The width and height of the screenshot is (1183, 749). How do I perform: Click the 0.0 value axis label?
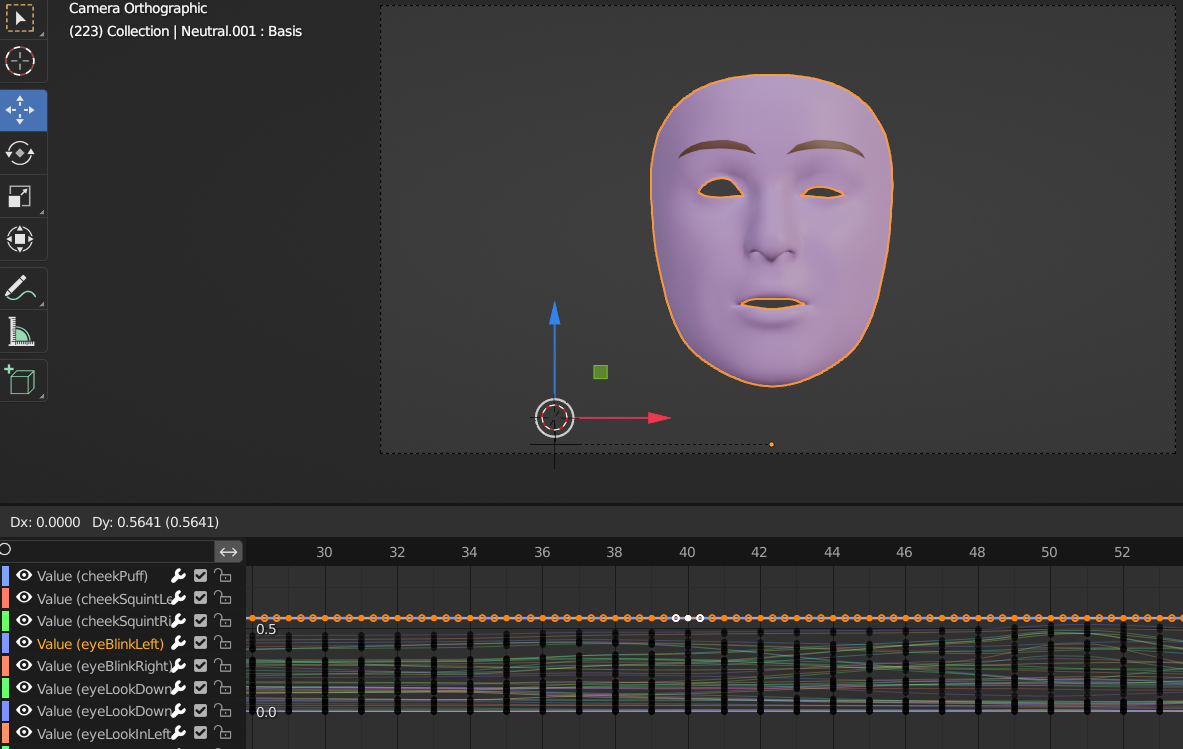point(266,712)
